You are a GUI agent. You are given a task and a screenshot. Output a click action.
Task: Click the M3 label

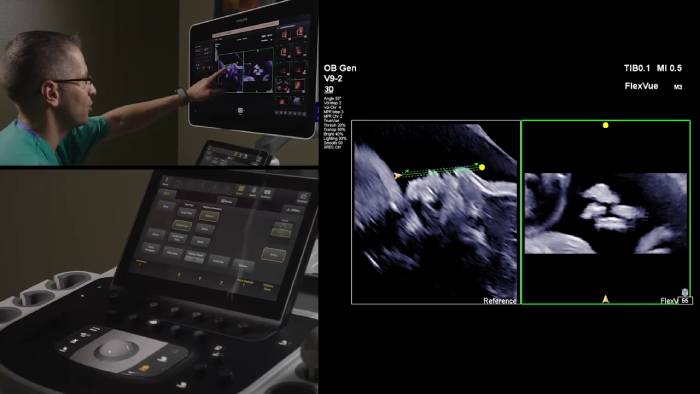click(678, 87)
